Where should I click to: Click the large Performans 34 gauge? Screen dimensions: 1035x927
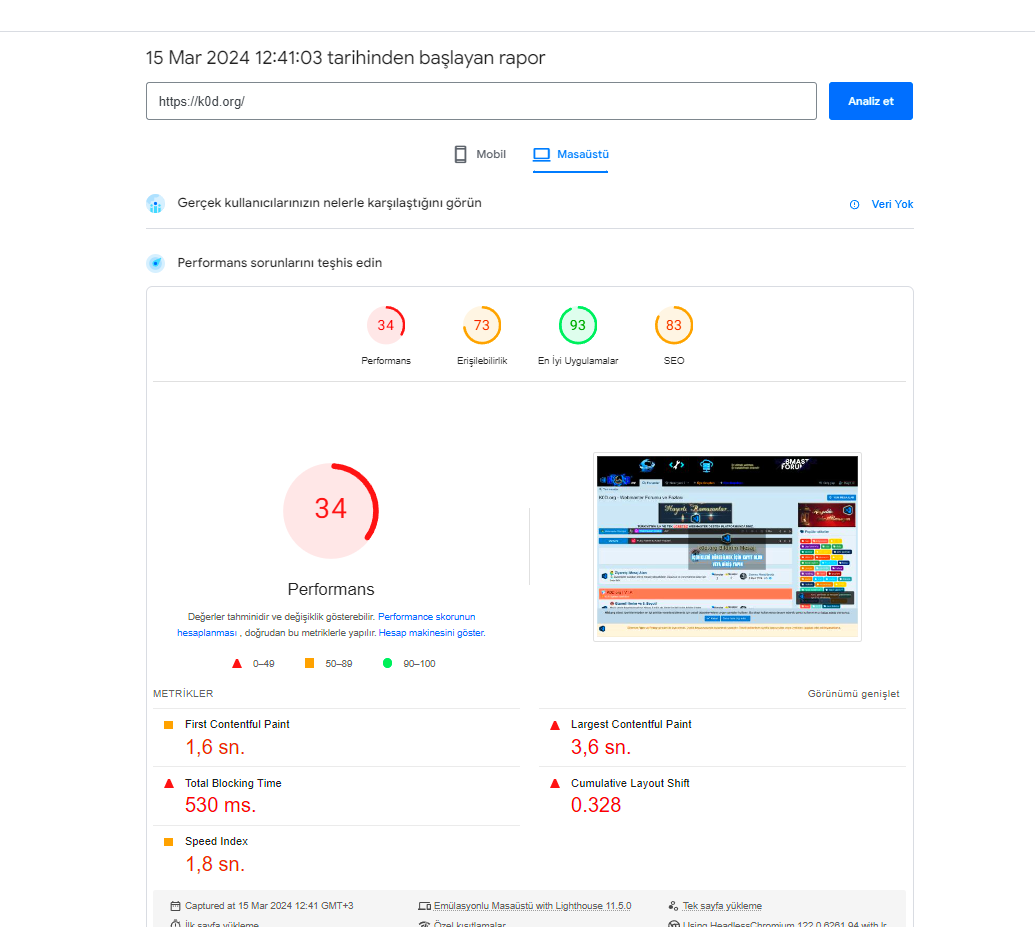331,510
